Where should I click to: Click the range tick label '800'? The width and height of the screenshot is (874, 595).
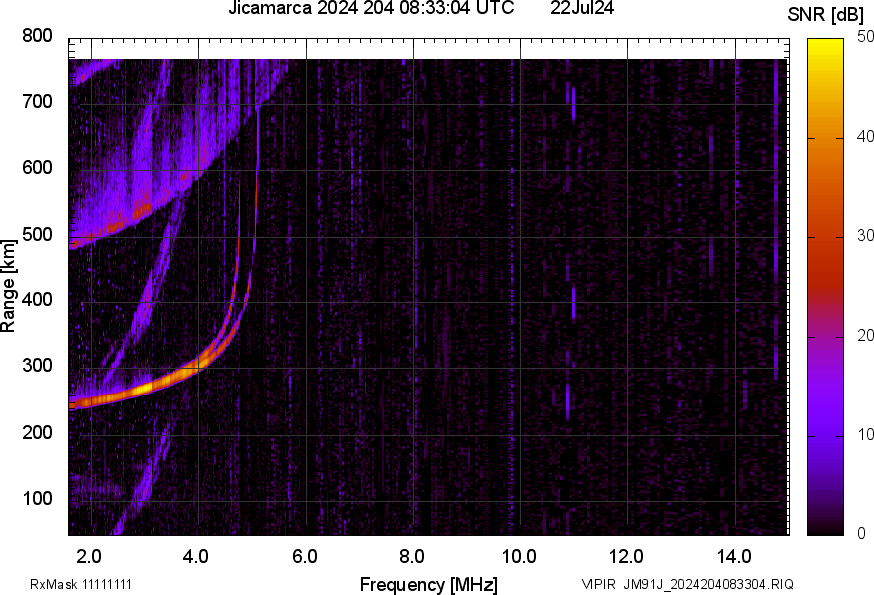coord(37,36)
